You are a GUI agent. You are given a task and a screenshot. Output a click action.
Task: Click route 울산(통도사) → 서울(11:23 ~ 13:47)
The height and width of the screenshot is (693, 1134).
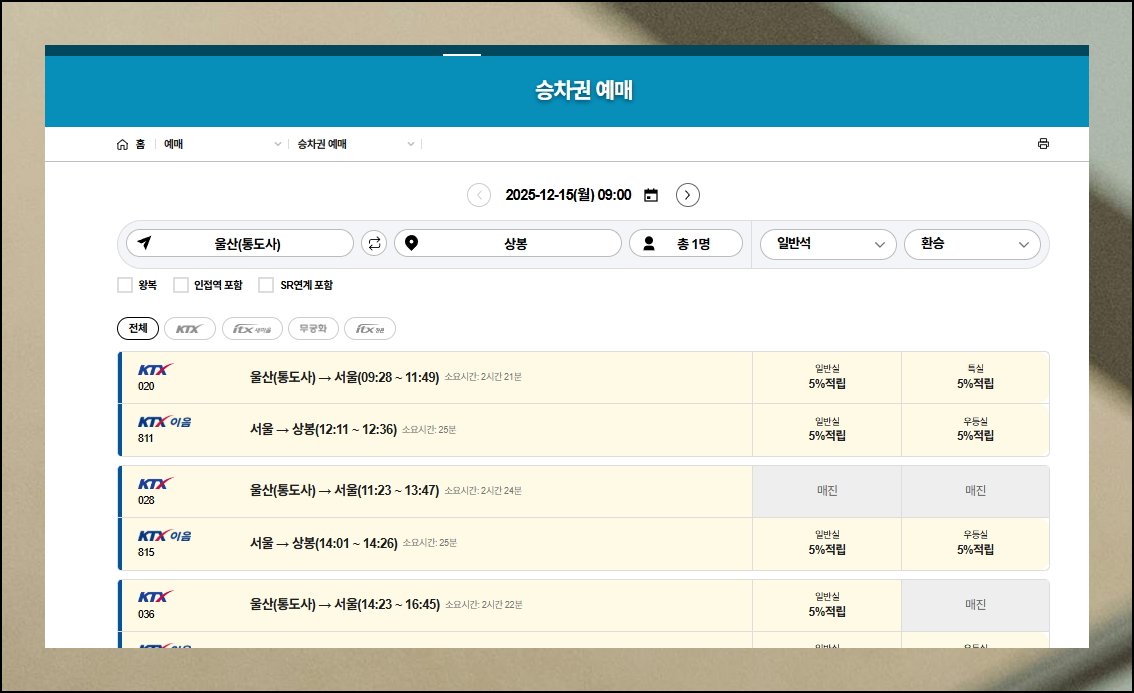(345, 491)
